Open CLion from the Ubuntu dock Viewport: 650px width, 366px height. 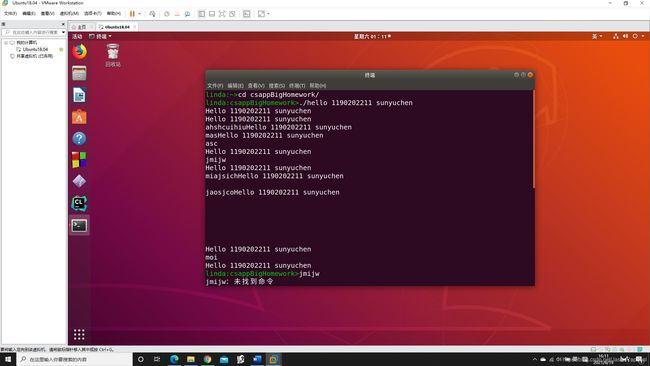coord(79,204)
